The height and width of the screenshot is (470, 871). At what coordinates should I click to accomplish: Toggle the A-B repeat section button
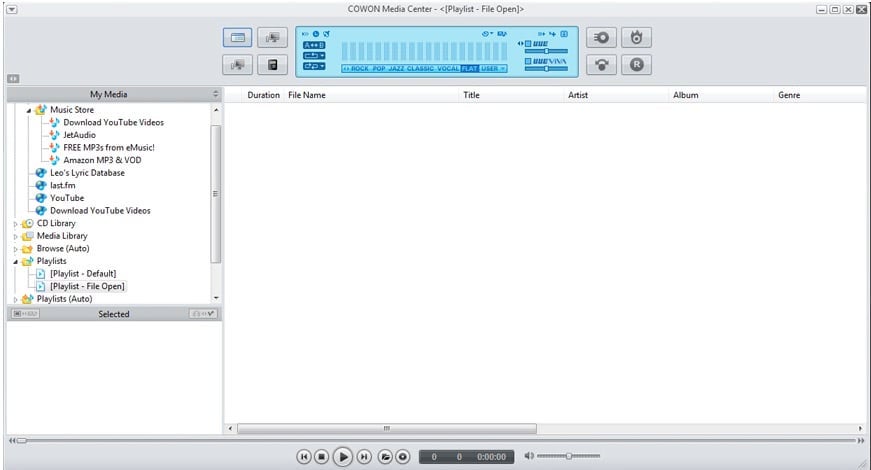coord(314,45)
